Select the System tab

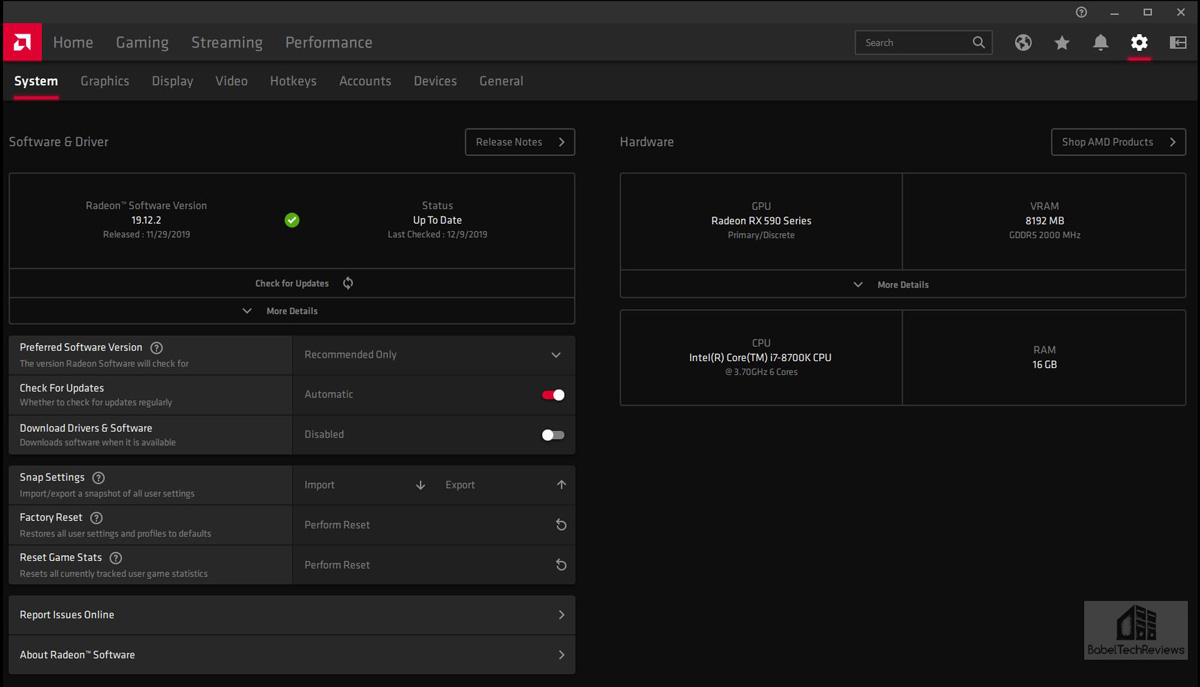click(36, 81)
